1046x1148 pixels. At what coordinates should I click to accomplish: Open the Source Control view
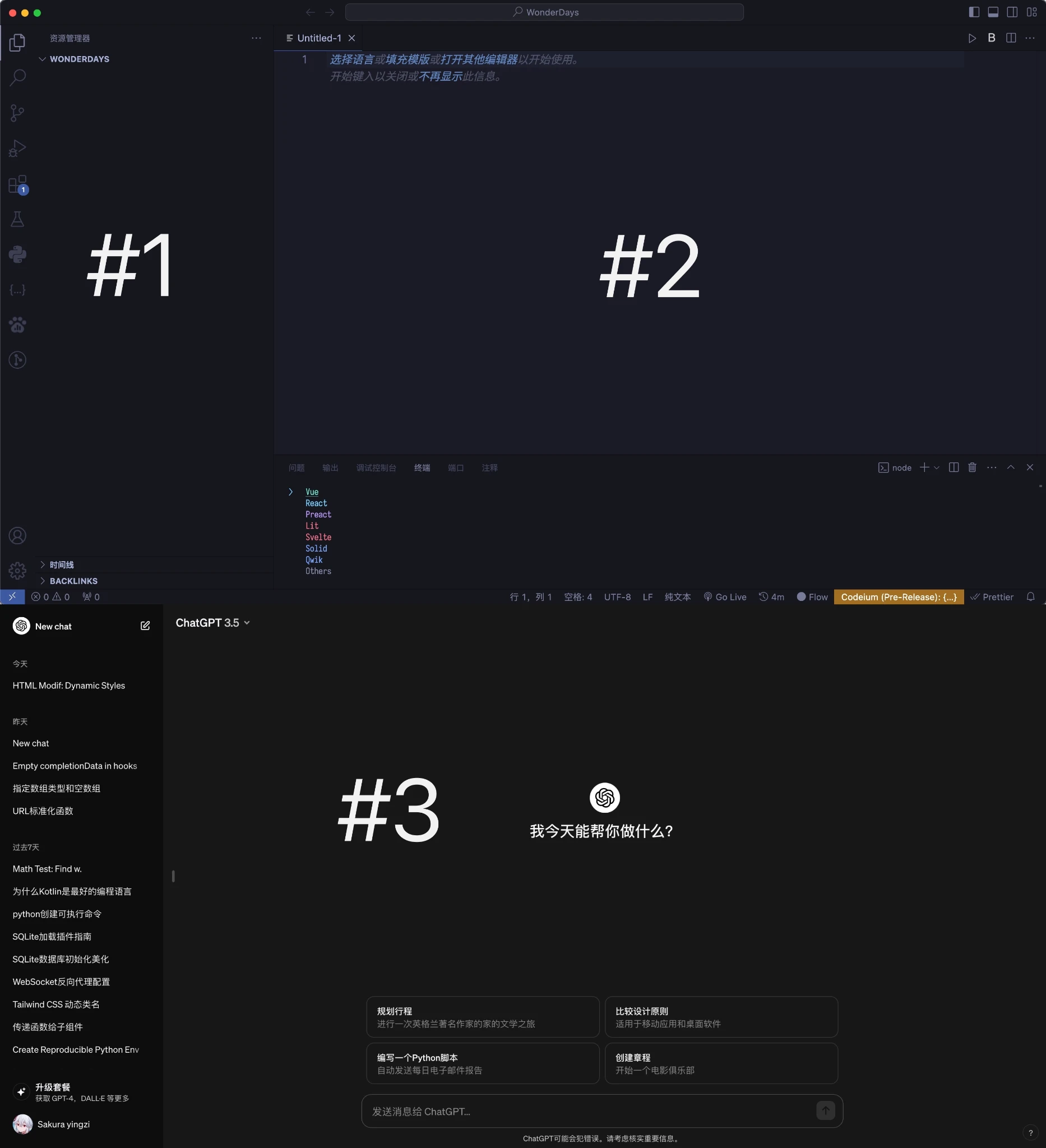click(17, 113)
